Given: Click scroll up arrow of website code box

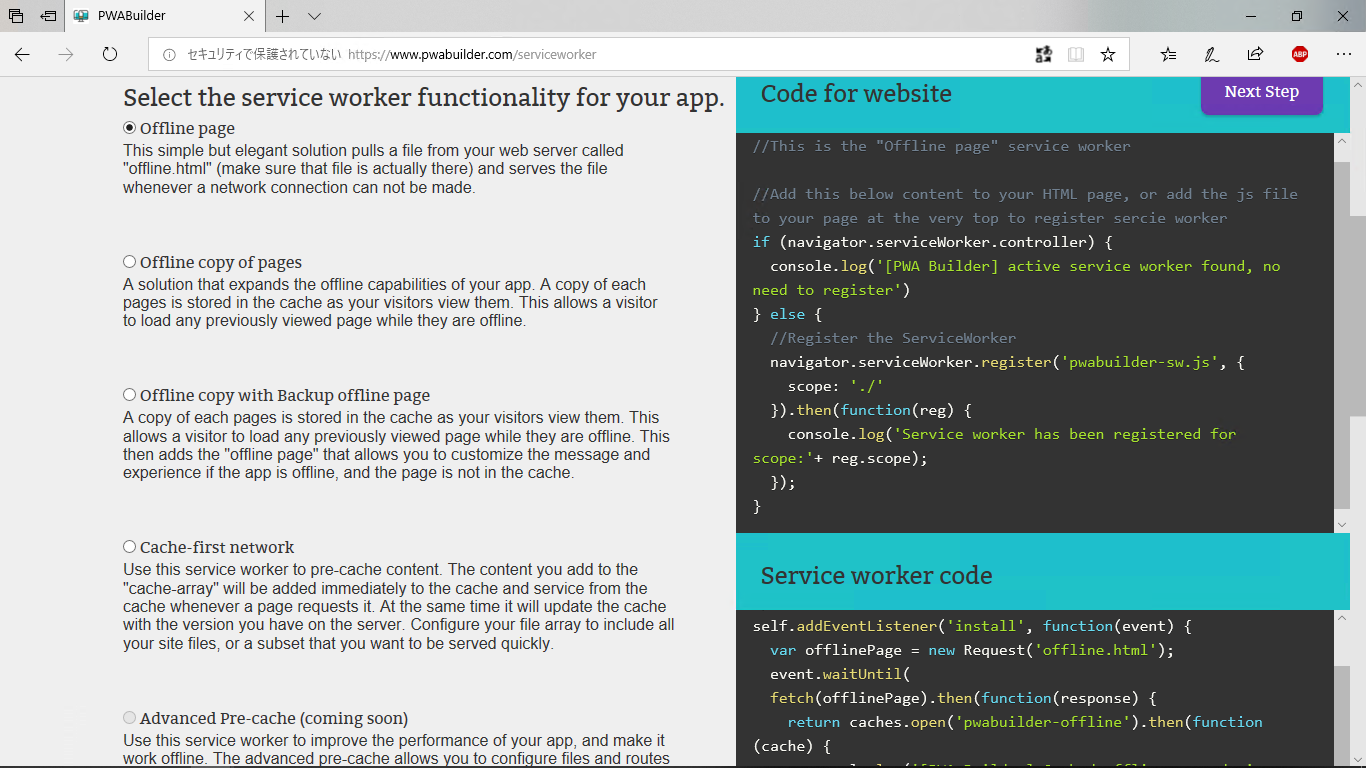Looking at the screenshot, I should [1342, 141].
